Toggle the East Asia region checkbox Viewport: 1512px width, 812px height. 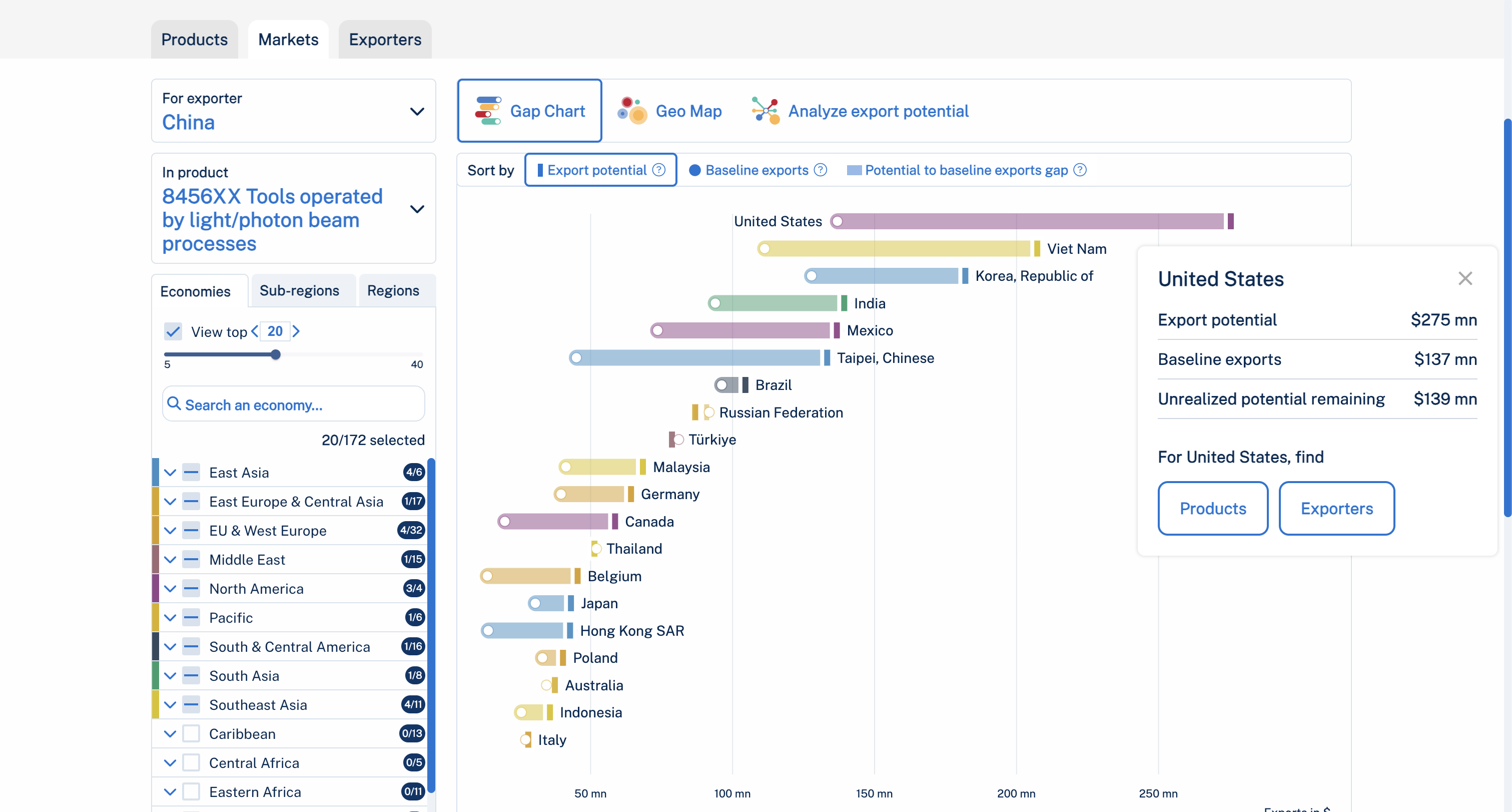coord(191,472)
